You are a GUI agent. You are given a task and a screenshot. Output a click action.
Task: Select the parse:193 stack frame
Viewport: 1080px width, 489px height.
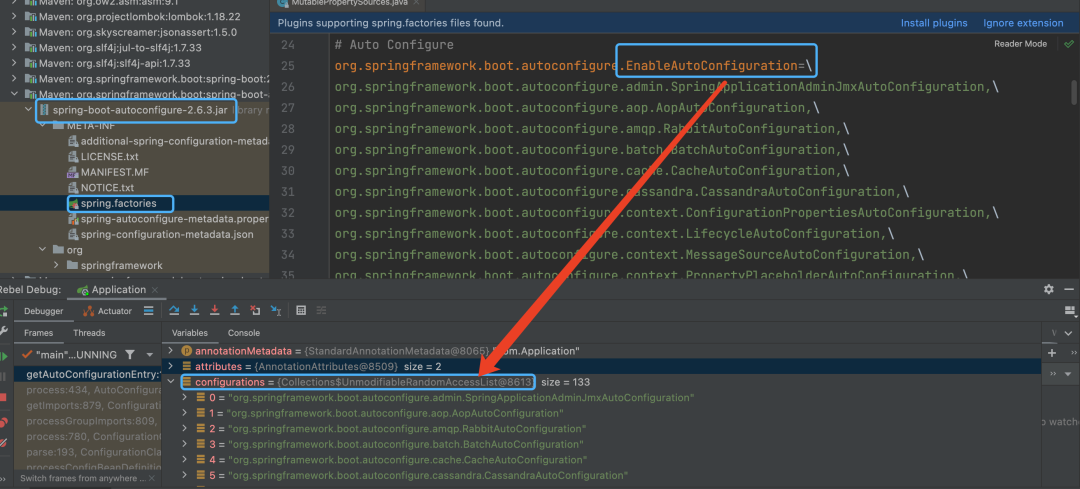tap(87, 452)
